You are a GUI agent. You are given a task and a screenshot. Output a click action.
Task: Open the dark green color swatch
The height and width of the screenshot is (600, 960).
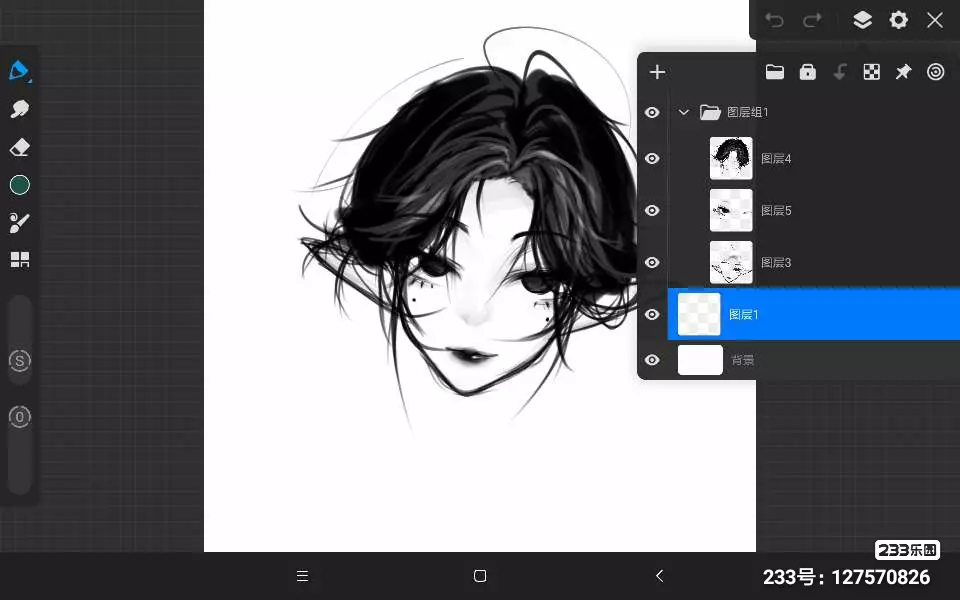(x=19, y=185)
